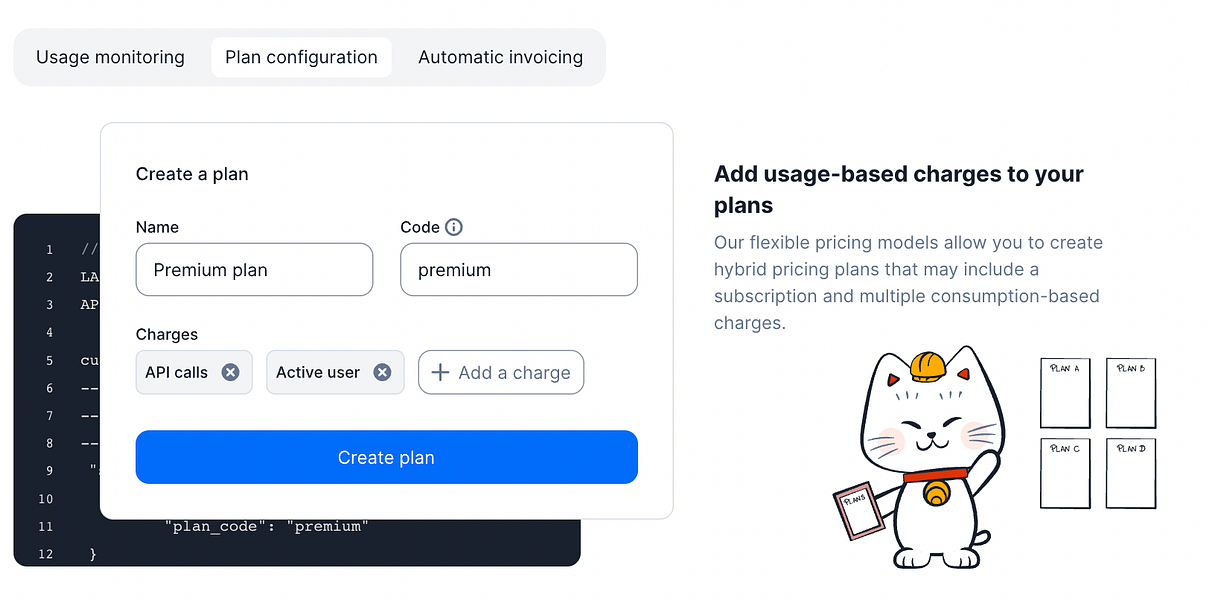Focus the Name field with Premium plan
The height and width of the screenshot is (600, 1221).
coord(254,269)
